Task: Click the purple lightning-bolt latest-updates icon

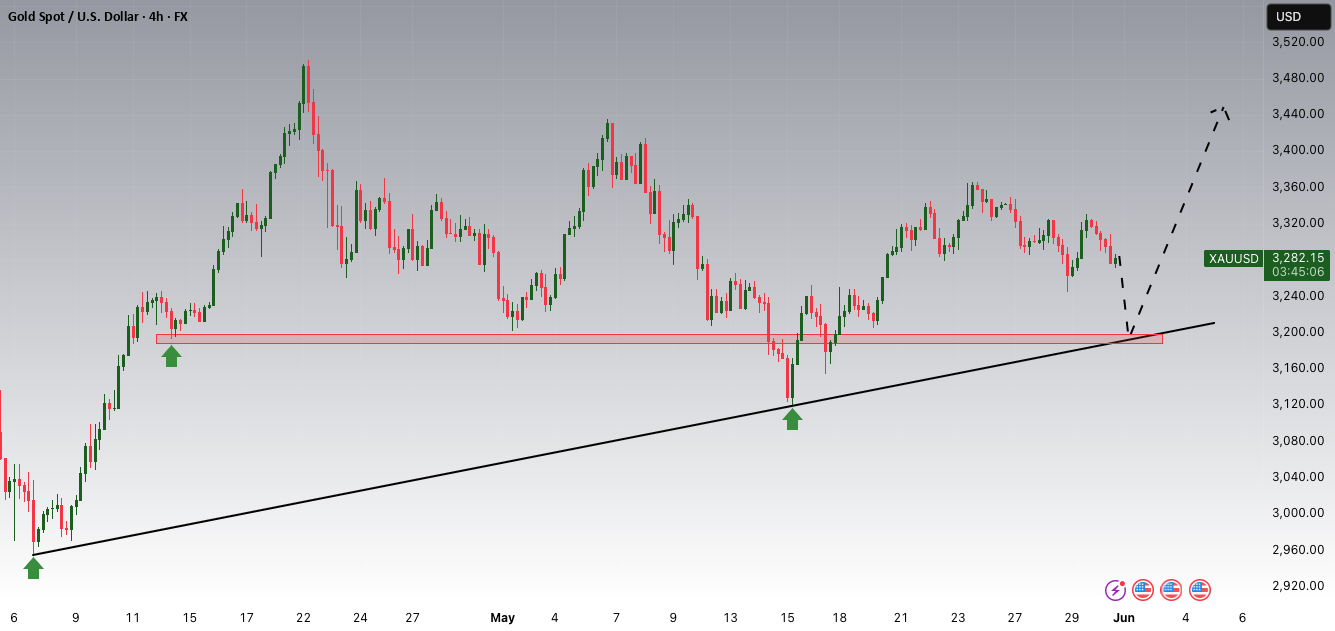Action: (x=1115, y=590)
